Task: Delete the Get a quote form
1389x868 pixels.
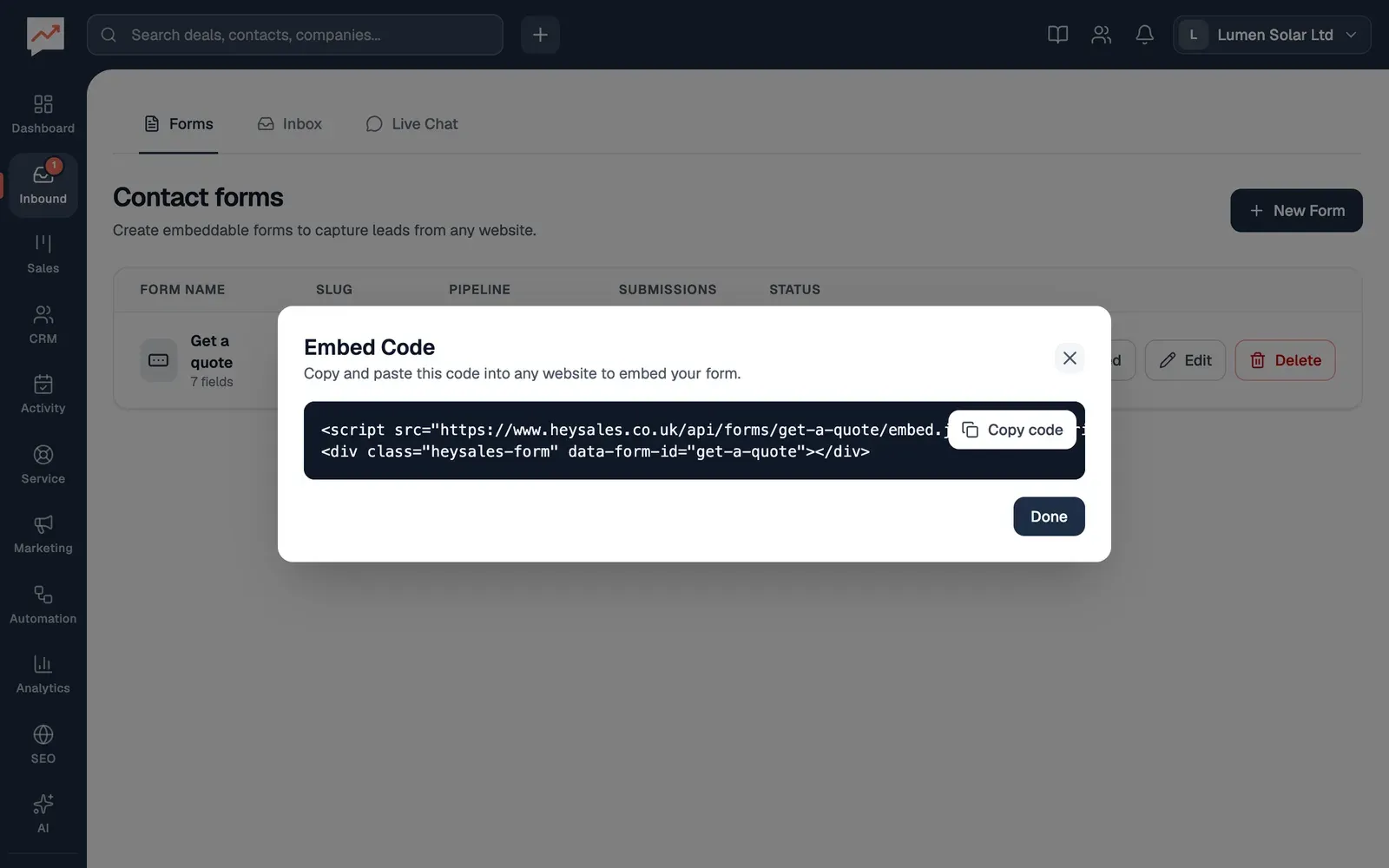Action: click(1285, 360)
